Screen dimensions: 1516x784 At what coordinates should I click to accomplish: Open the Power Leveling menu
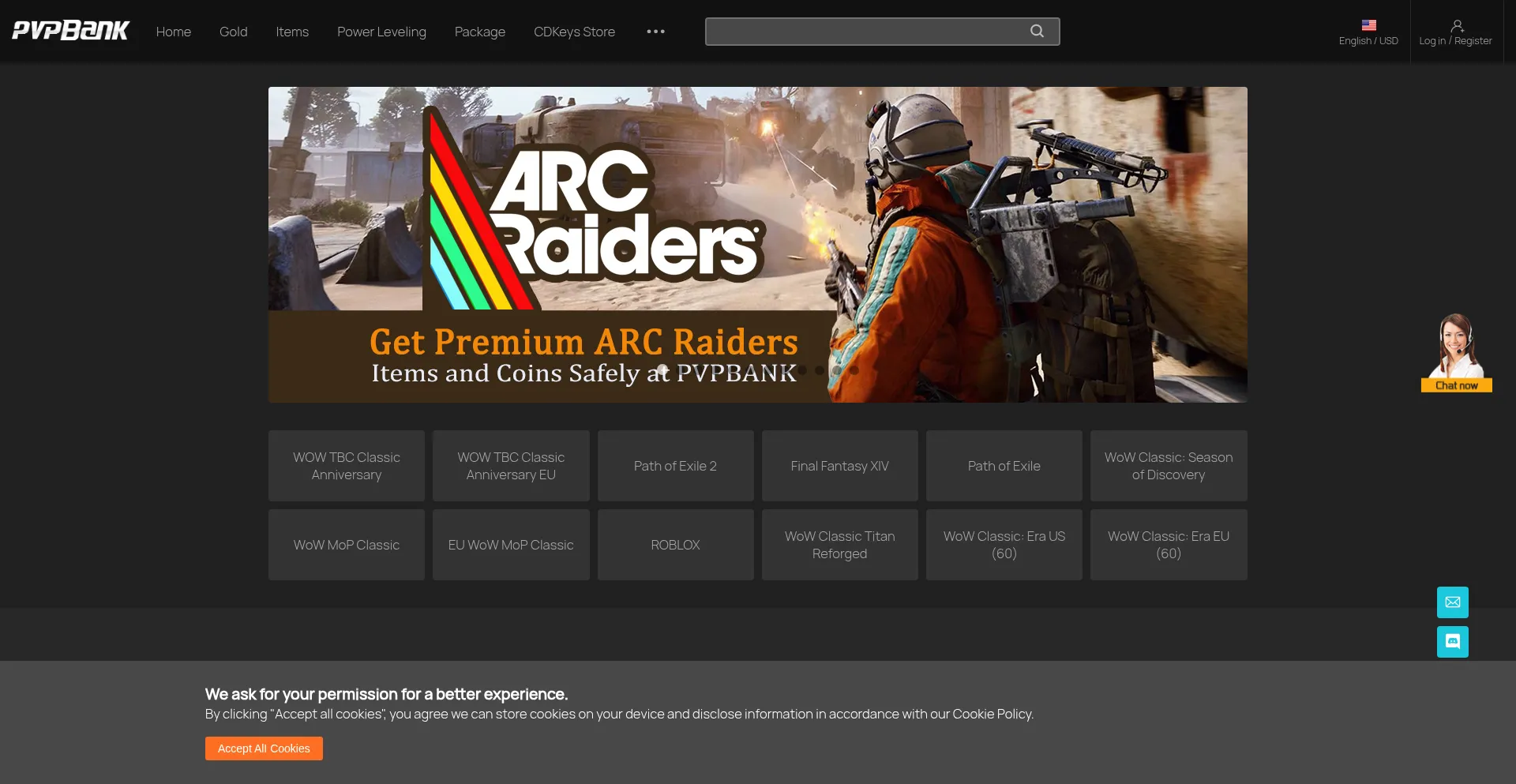[x=381, y=32]
